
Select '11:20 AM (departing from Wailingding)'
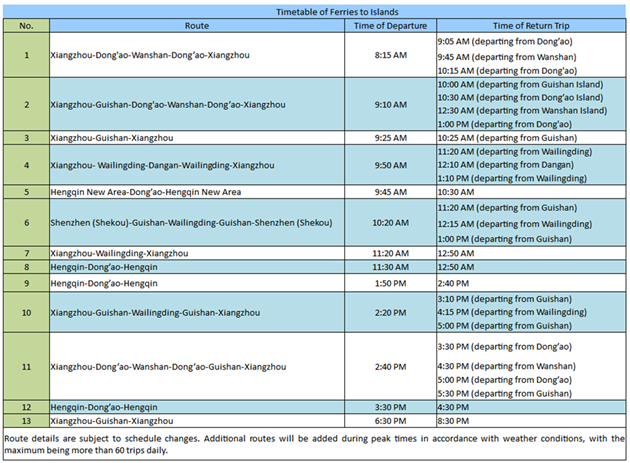pos(515,152)
